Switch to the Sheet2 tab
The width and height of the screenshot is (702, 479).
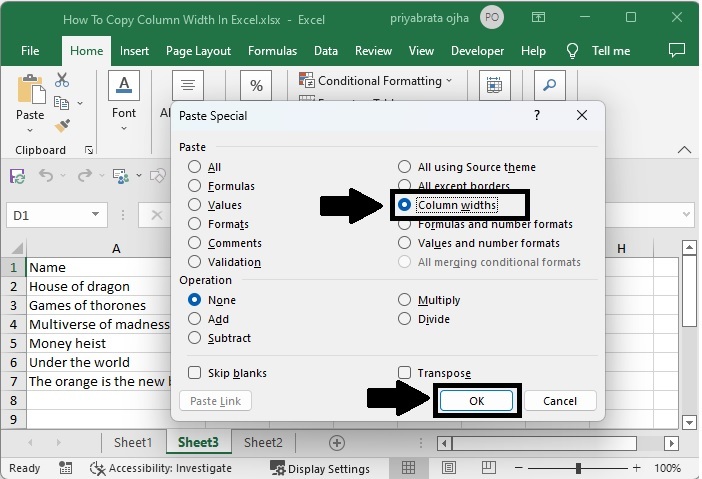(x=263, y=442)
